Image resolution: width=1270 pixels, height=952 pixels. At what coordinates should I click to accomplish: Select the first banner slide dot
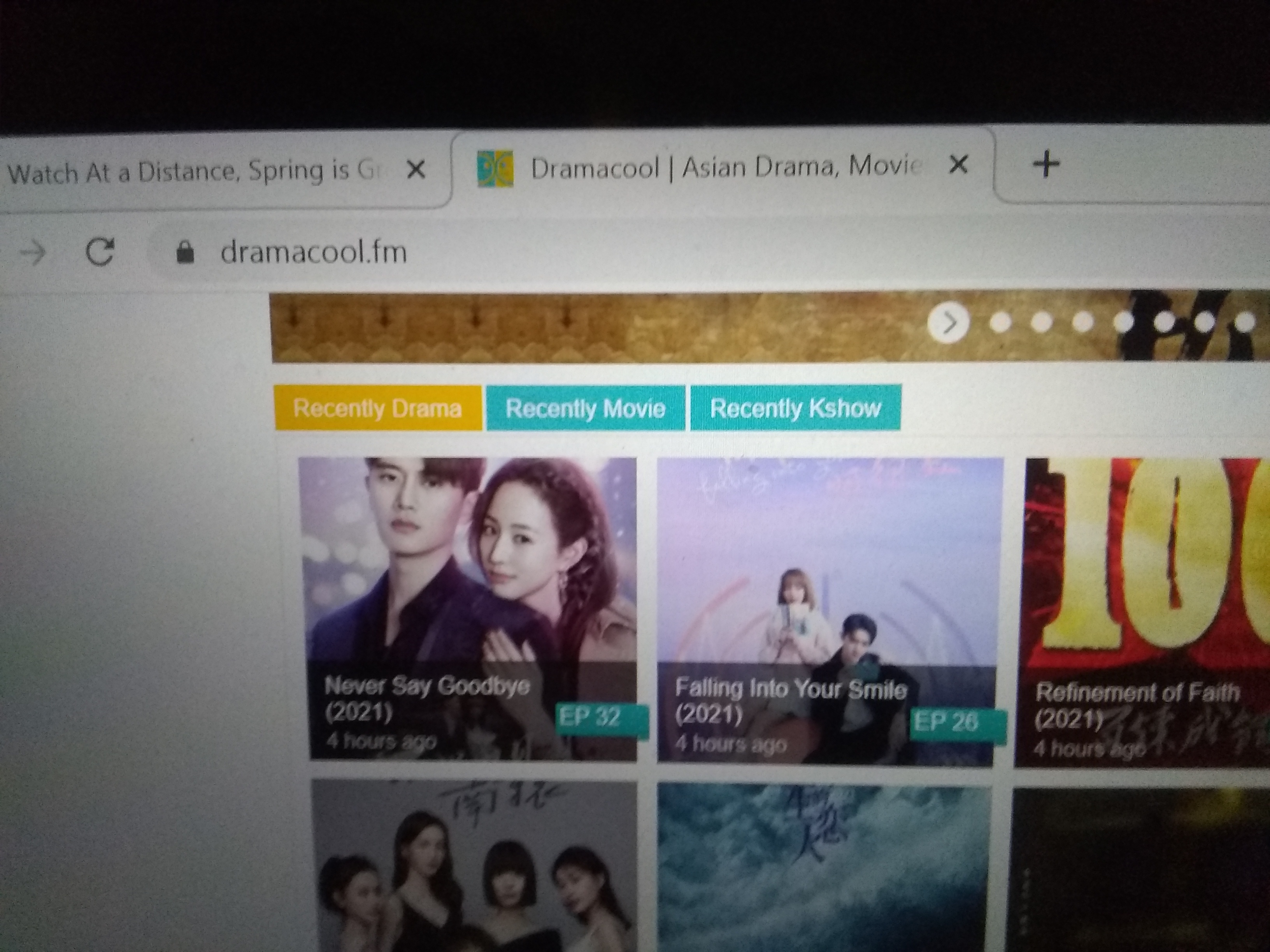point(1000,322)
